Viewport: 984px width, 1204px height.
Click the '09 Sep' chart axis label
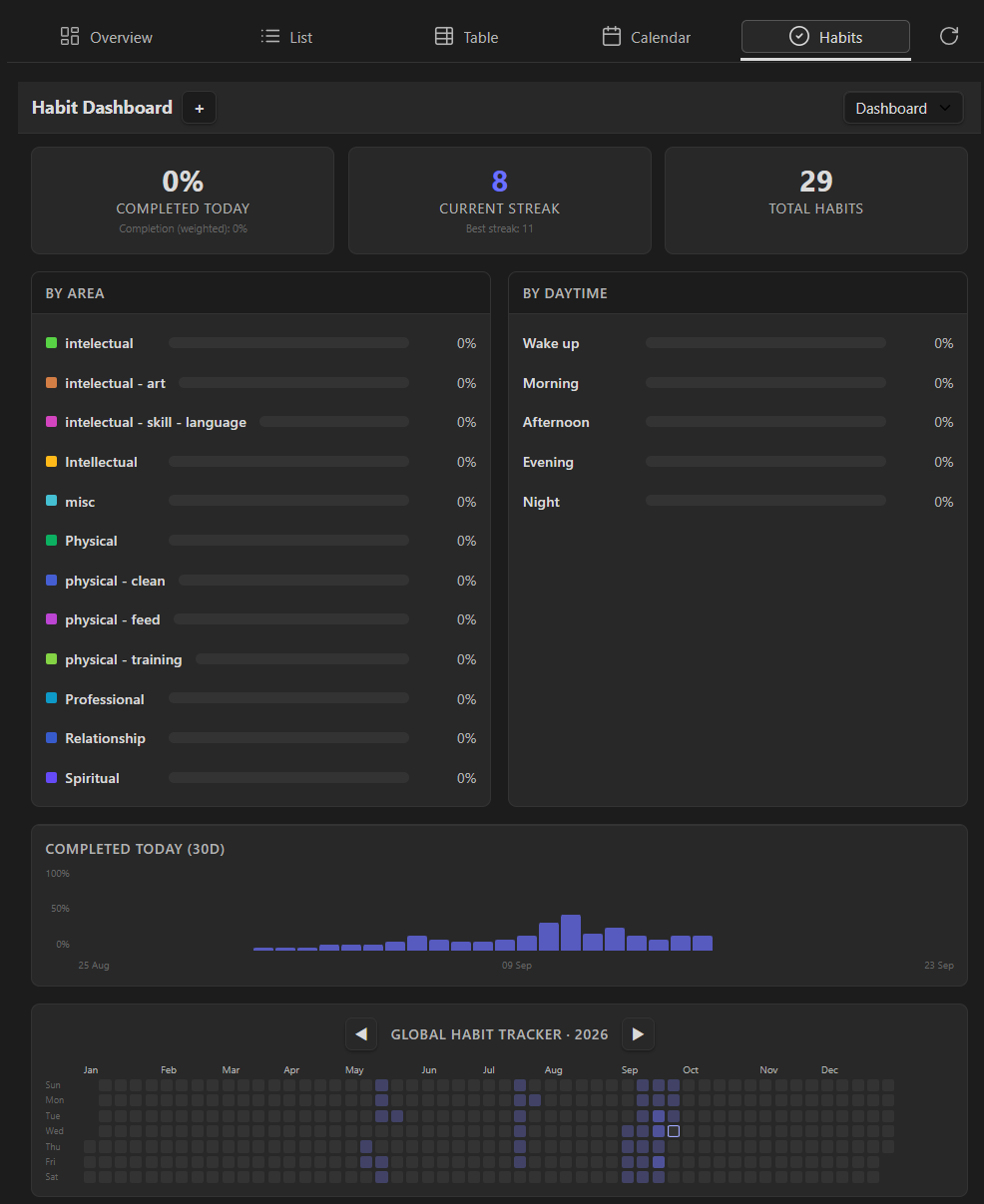pos(517,966)
